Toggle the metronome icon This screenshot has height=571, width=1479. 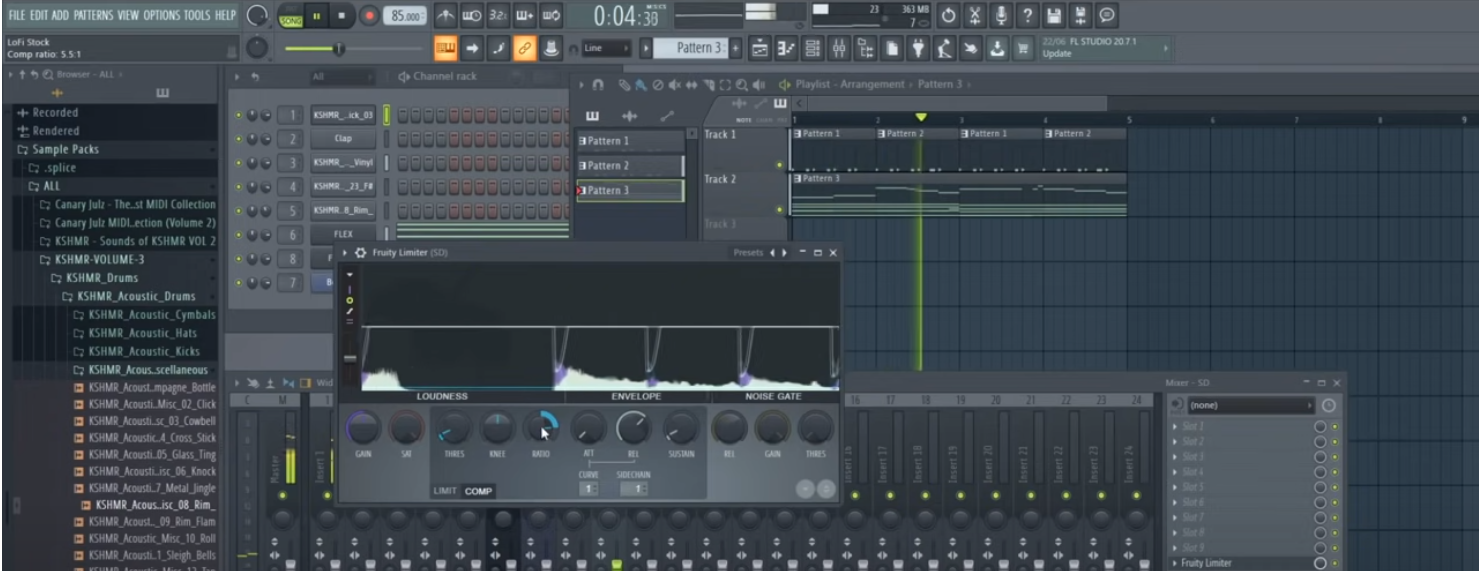coord(446,16)
